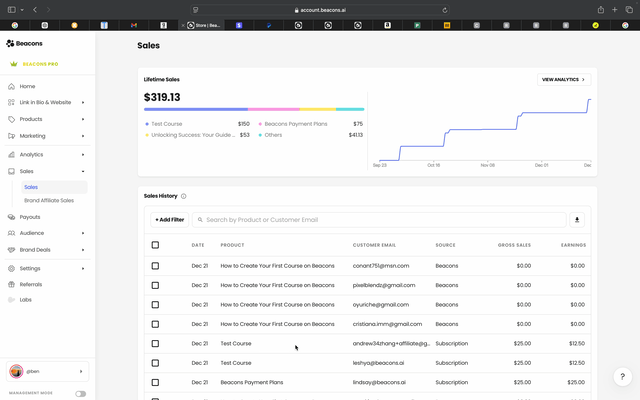
Task: Click the Search by Product or Customer Email field
Action: point(379,220)
